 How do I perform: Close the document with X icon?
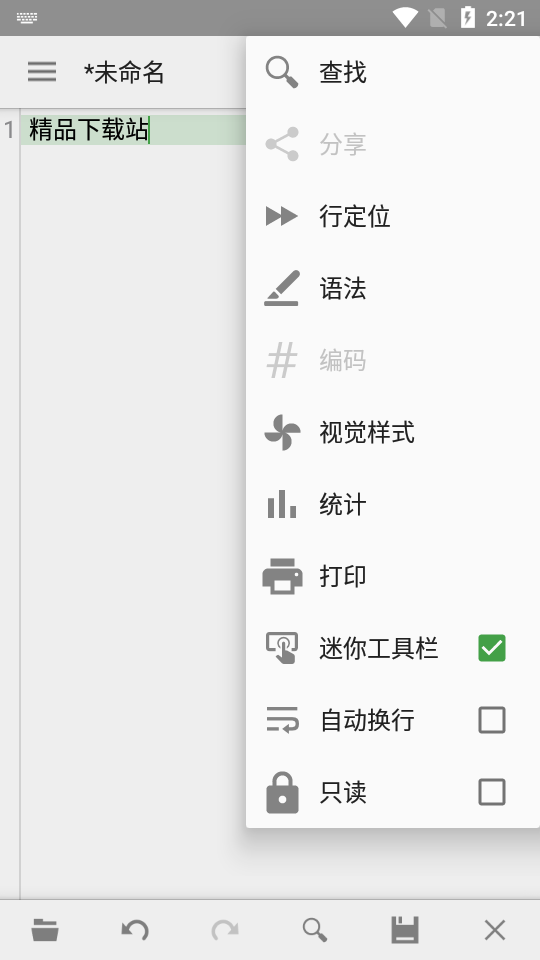point(495,931)
